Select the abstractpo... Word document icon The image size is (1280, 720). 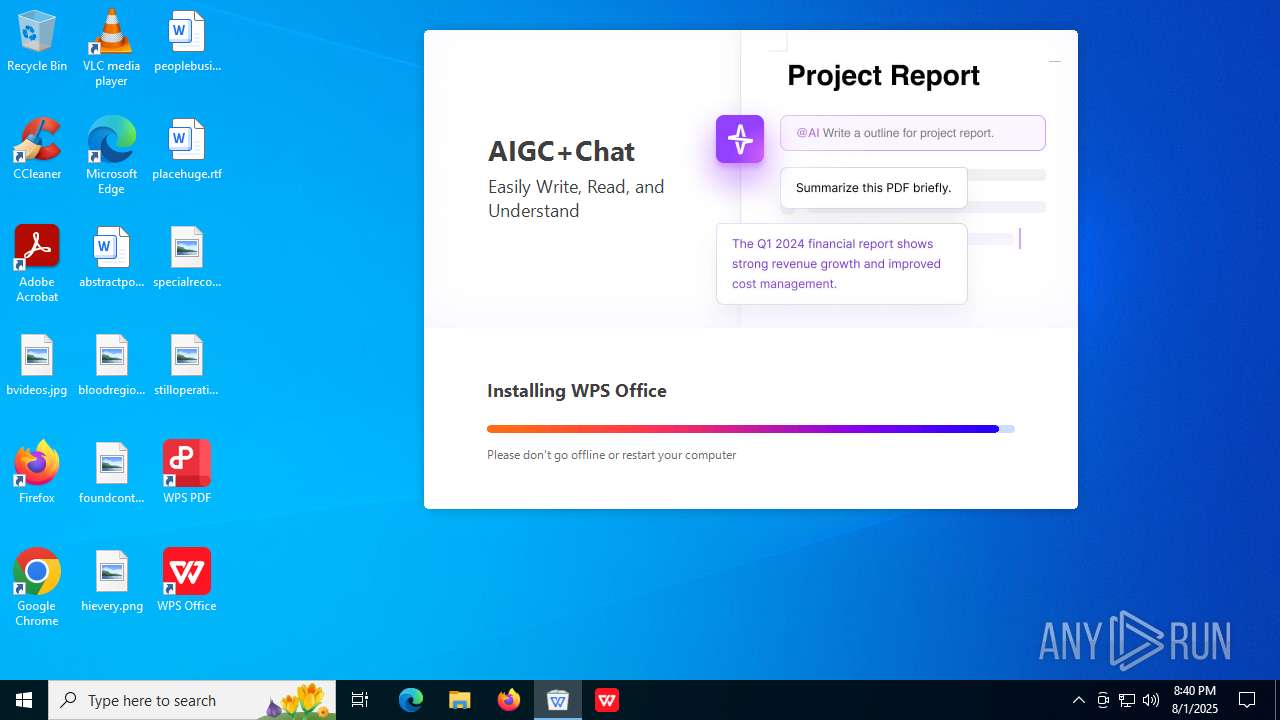click(111, 257)
